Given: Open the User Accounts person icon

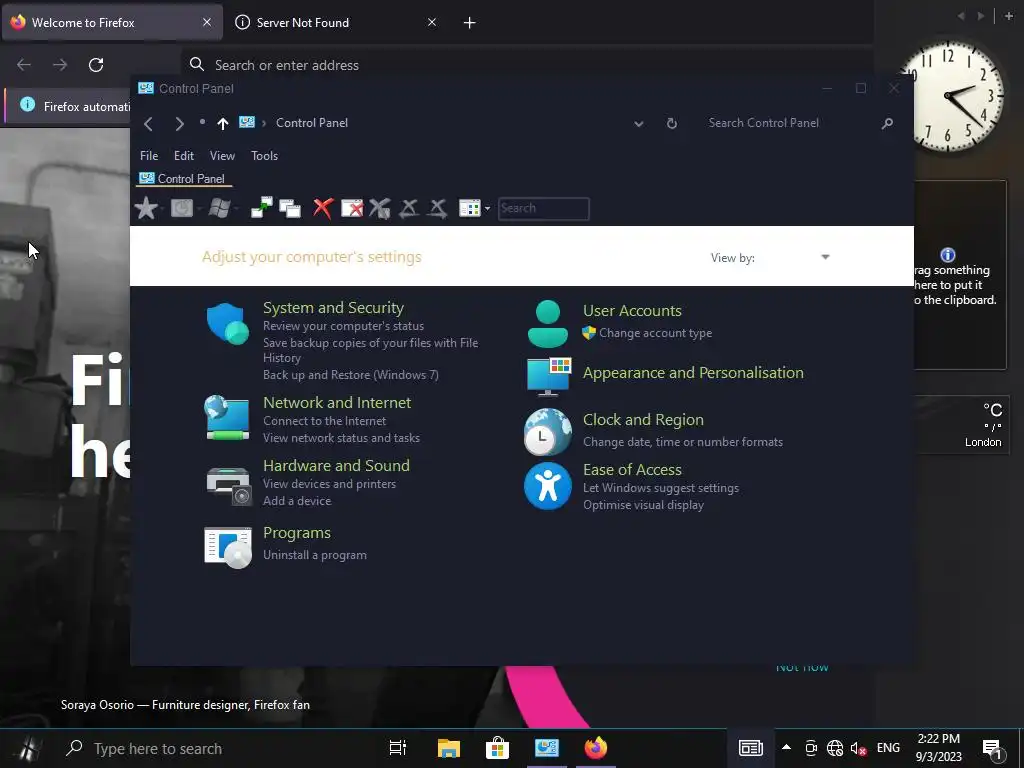Looking at the screenshot, I should [x=547, y=324].
